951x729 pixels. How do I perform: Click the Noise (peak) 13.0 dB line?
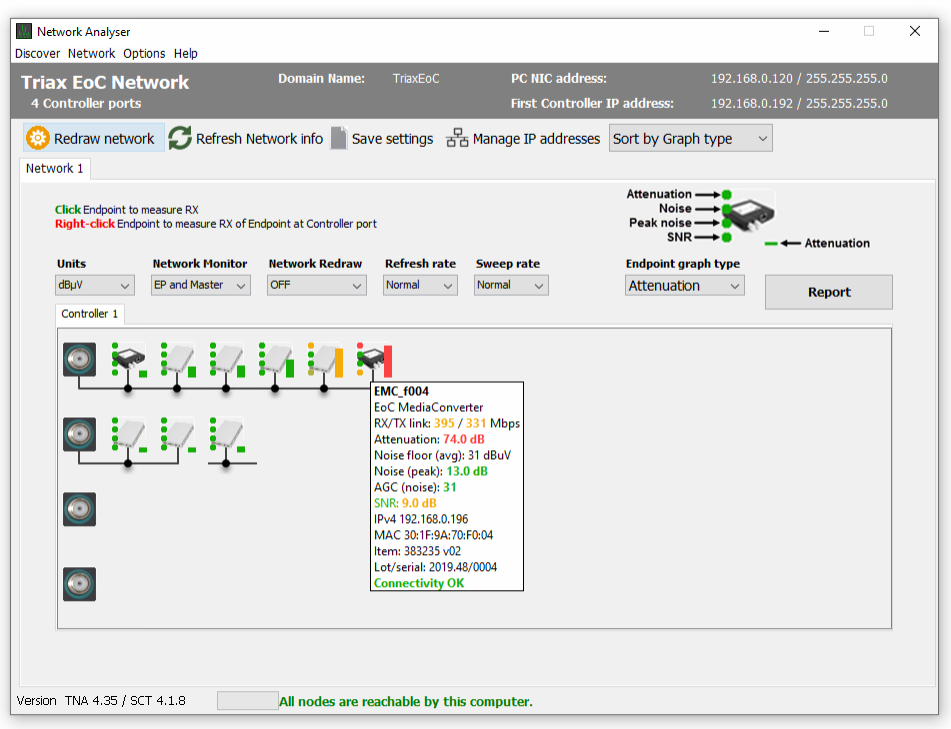pos(431,471)
